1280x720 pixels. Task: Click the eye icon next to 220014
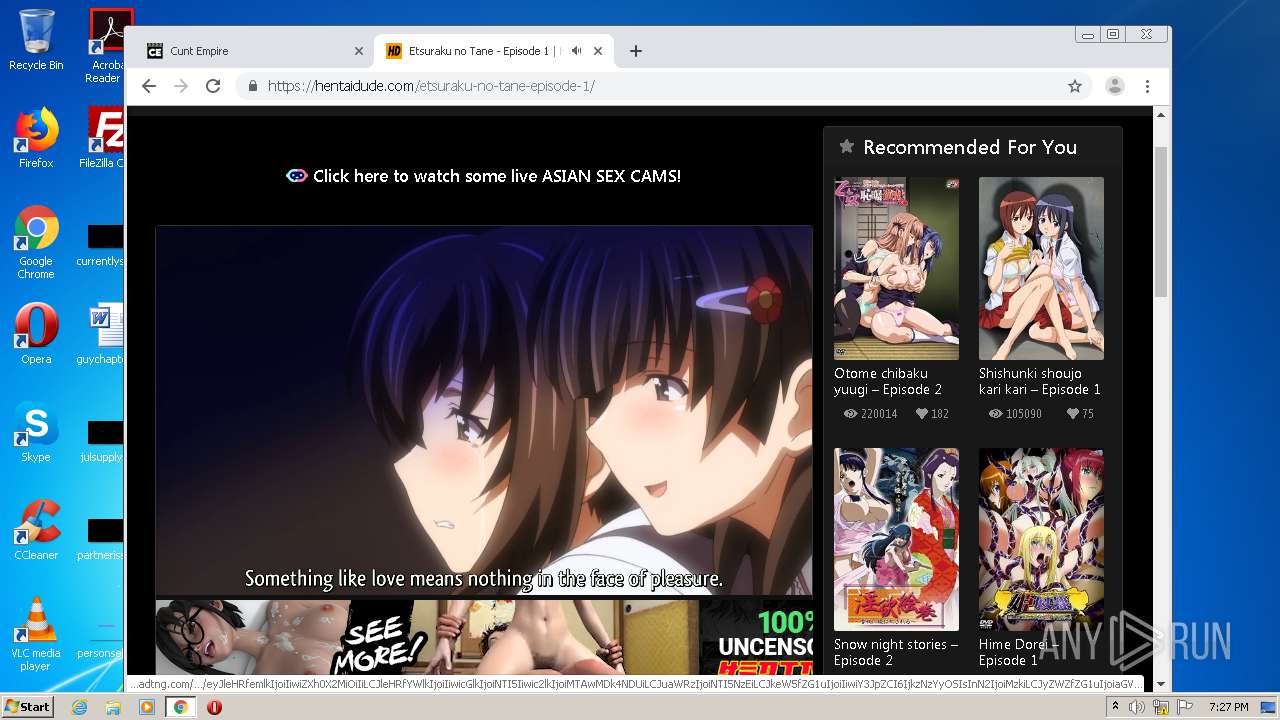point(851,414)
